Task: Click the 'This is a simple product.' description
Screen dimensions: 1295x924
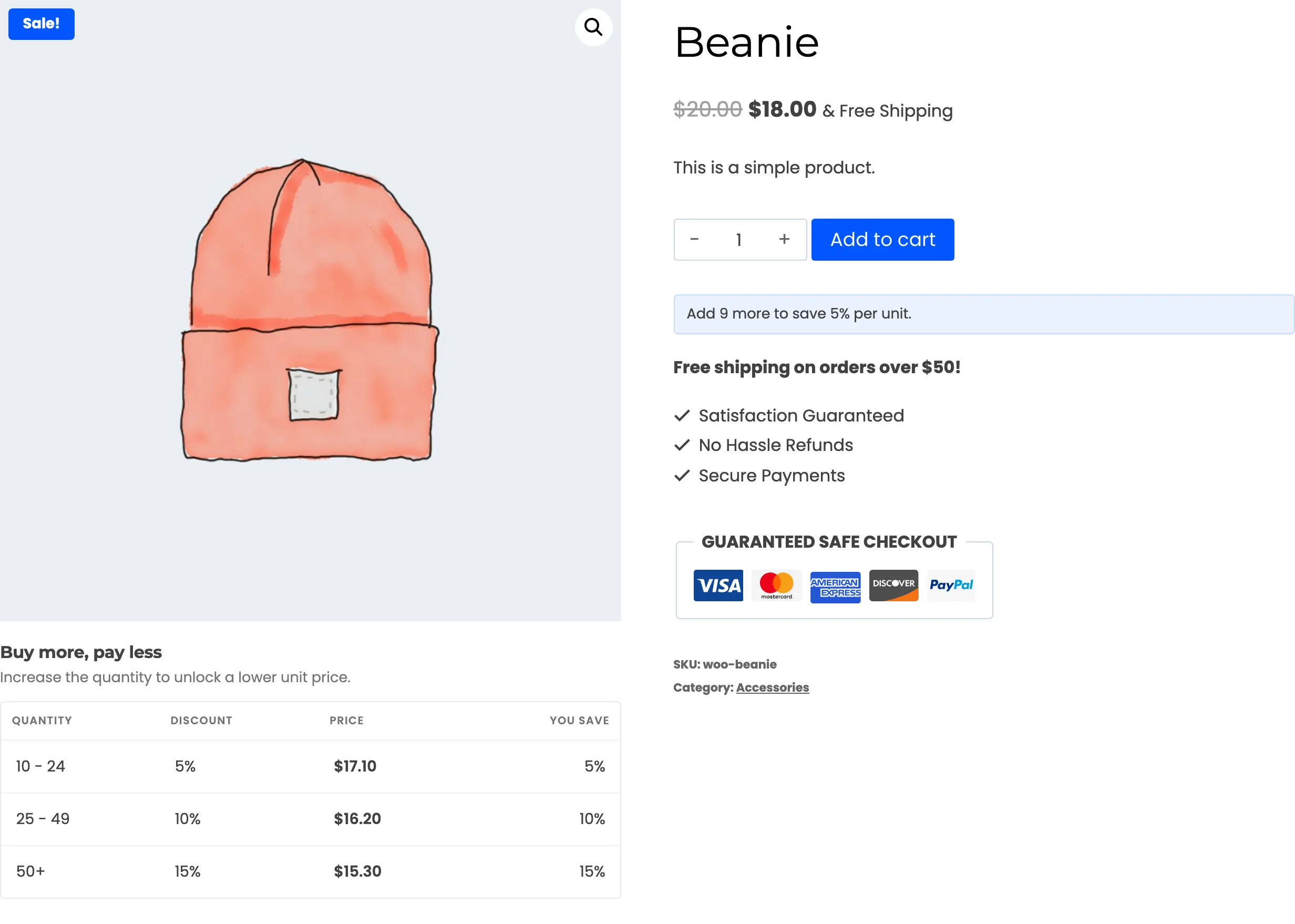Action: [x=774, y=168]
